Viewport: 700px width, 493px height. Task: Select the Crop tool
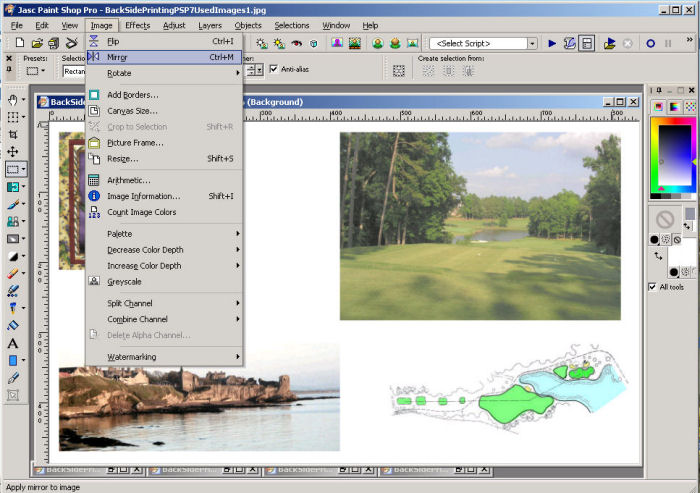click(x=13, y=134)
